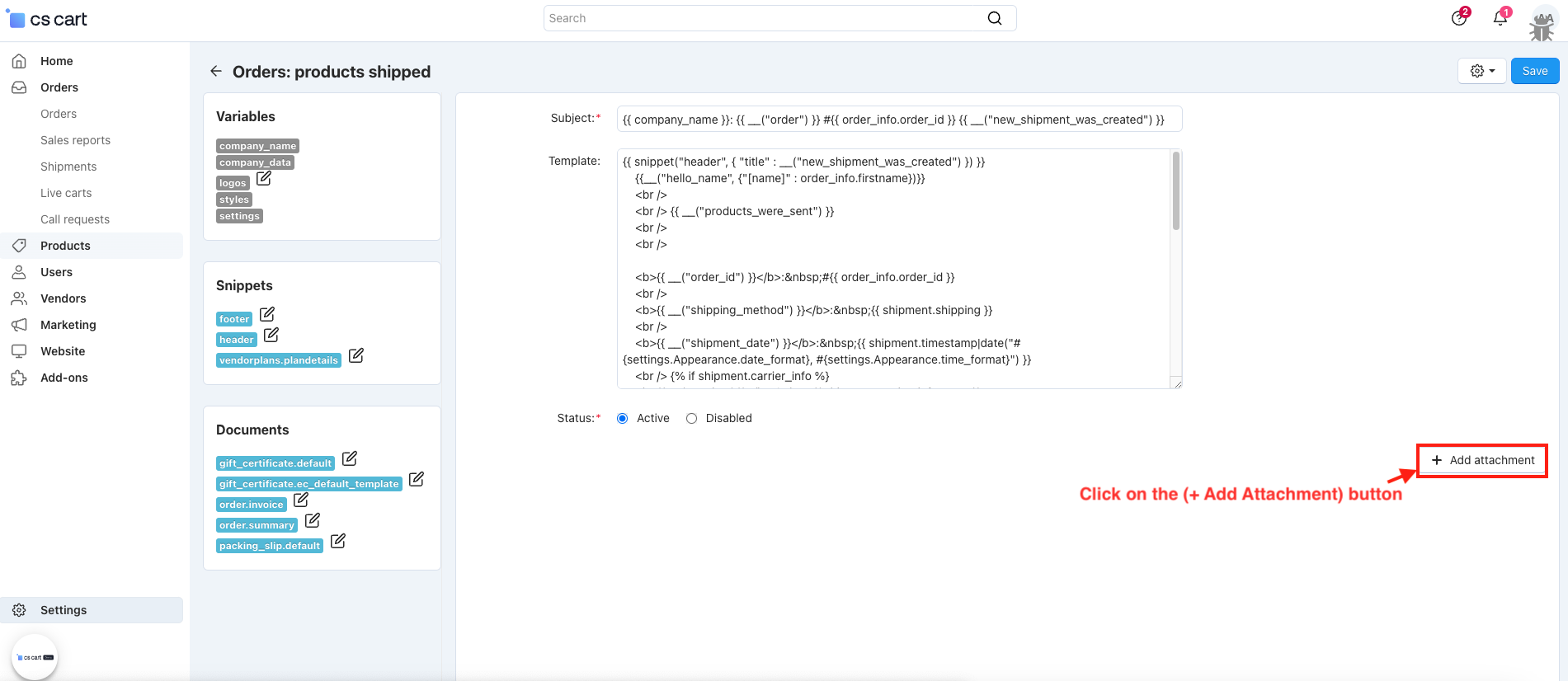Select the Active status radio
The width and height of the screenshot is (1568, 681).
pos(623,419)
